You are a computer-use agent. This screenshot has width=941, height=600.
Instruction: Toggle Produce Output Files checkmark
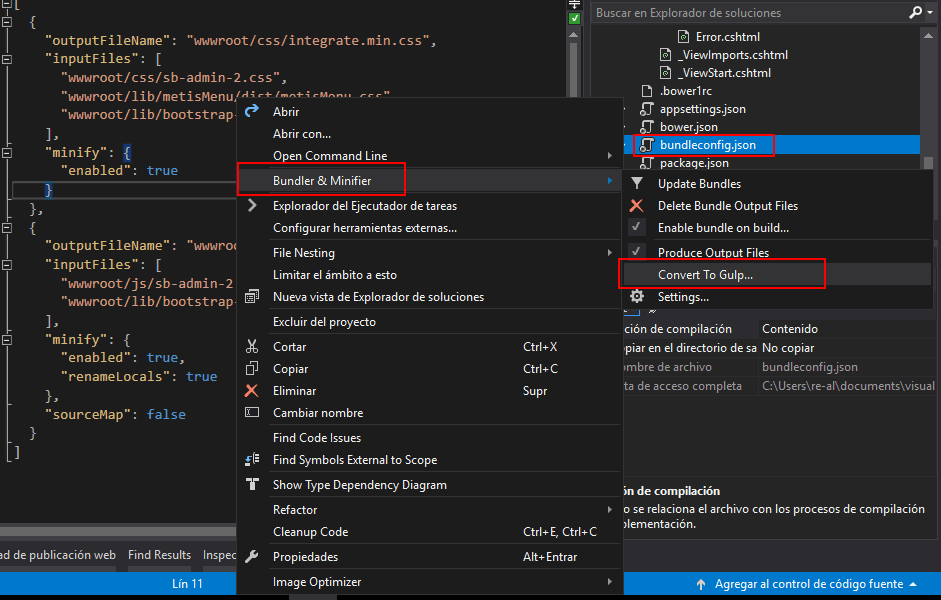(x=636, y=251)
